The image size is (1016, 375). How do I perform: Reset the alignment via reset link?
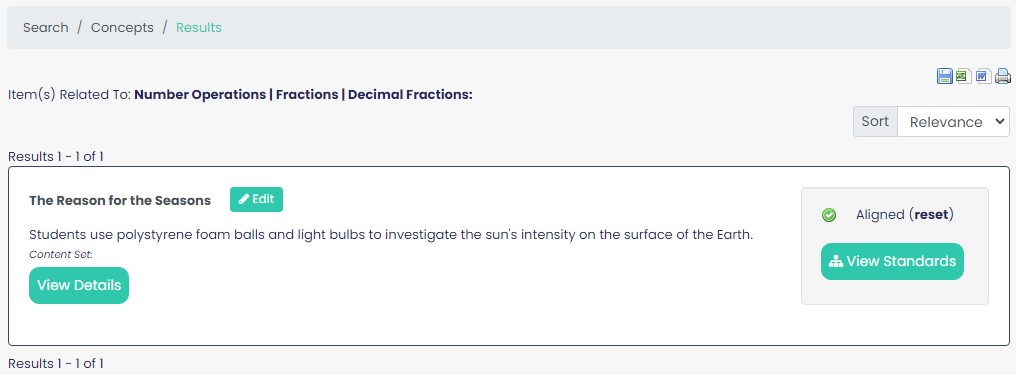click(x=931, y=214)
